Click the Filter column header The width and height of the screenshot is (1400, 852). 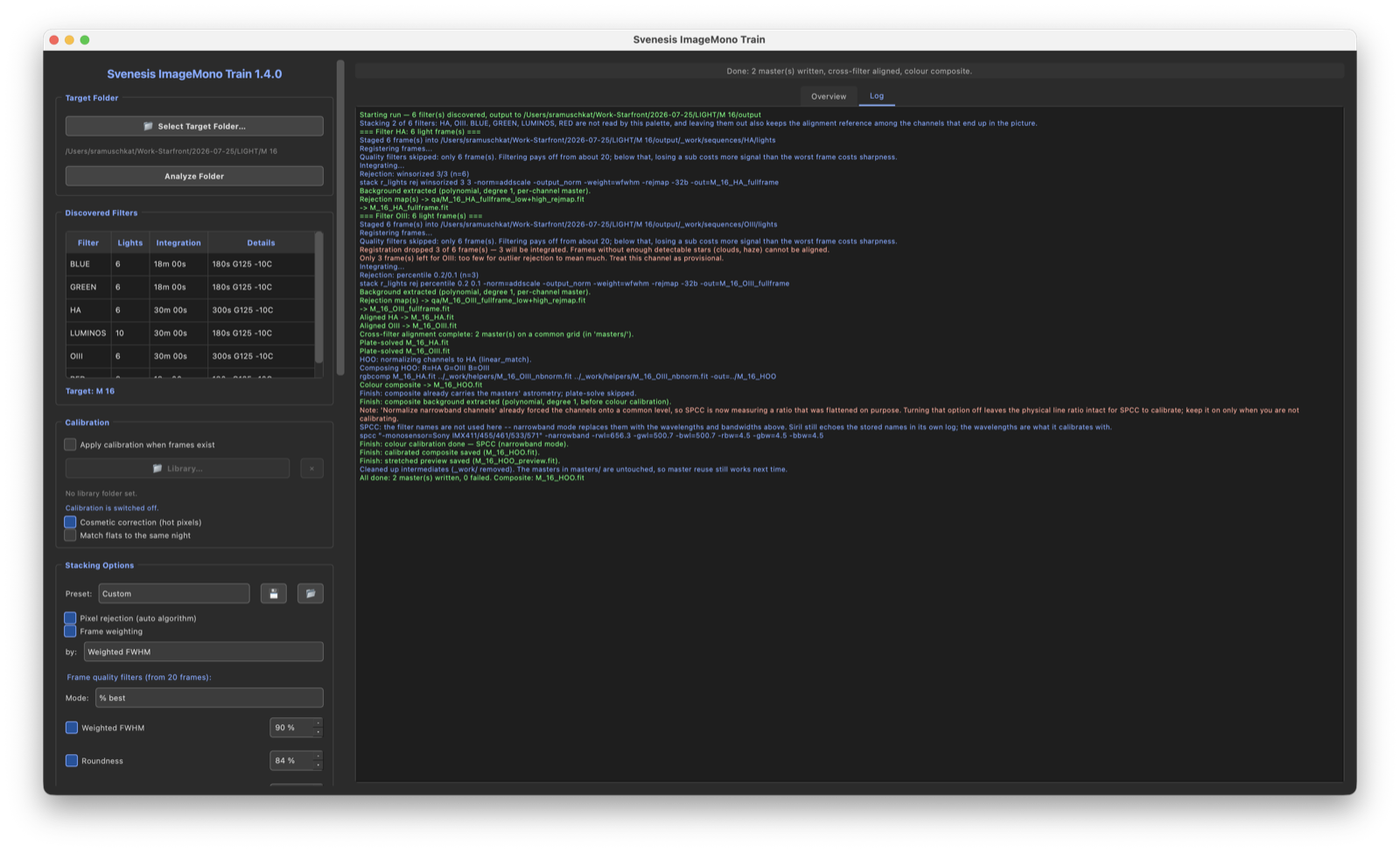pos(88,242)
